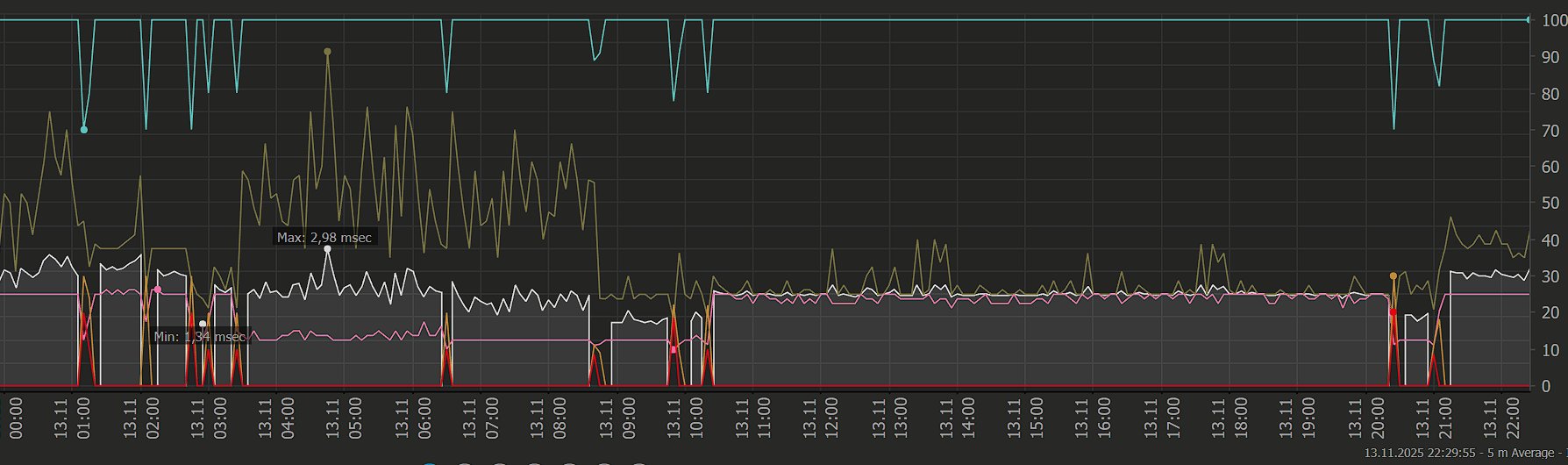Select the cyan endpoint dot at 100
1568x465 pixels.
(x=1529, y=19)
